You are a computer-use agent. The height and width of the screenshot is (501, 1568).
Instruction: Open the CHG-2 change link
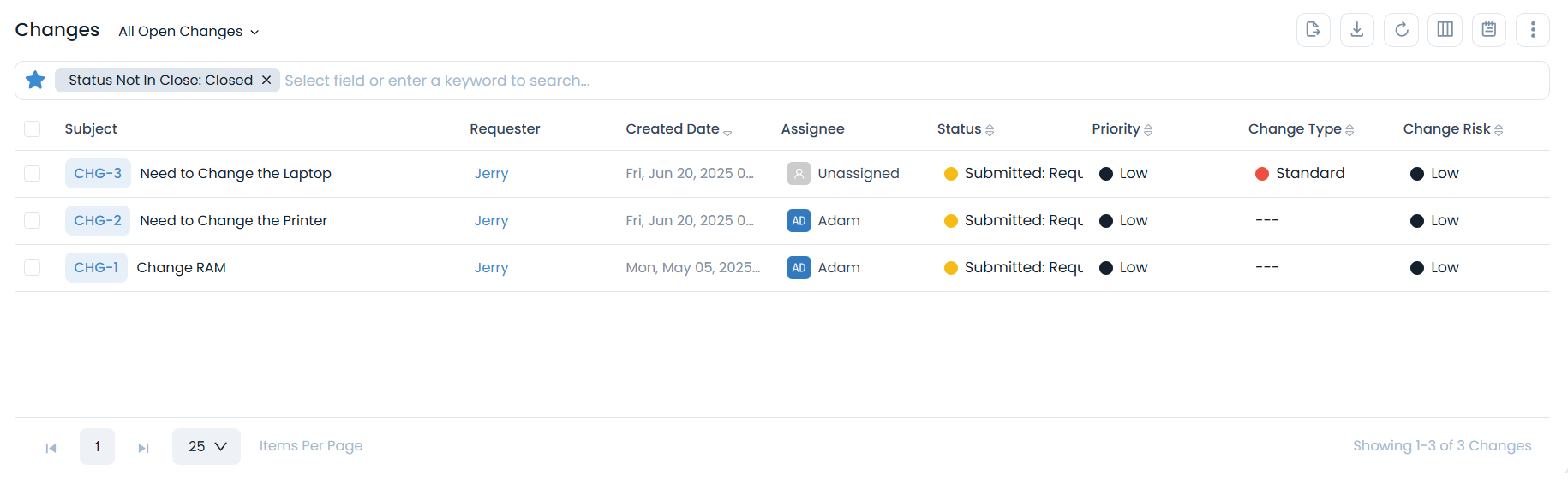point(98,221)
